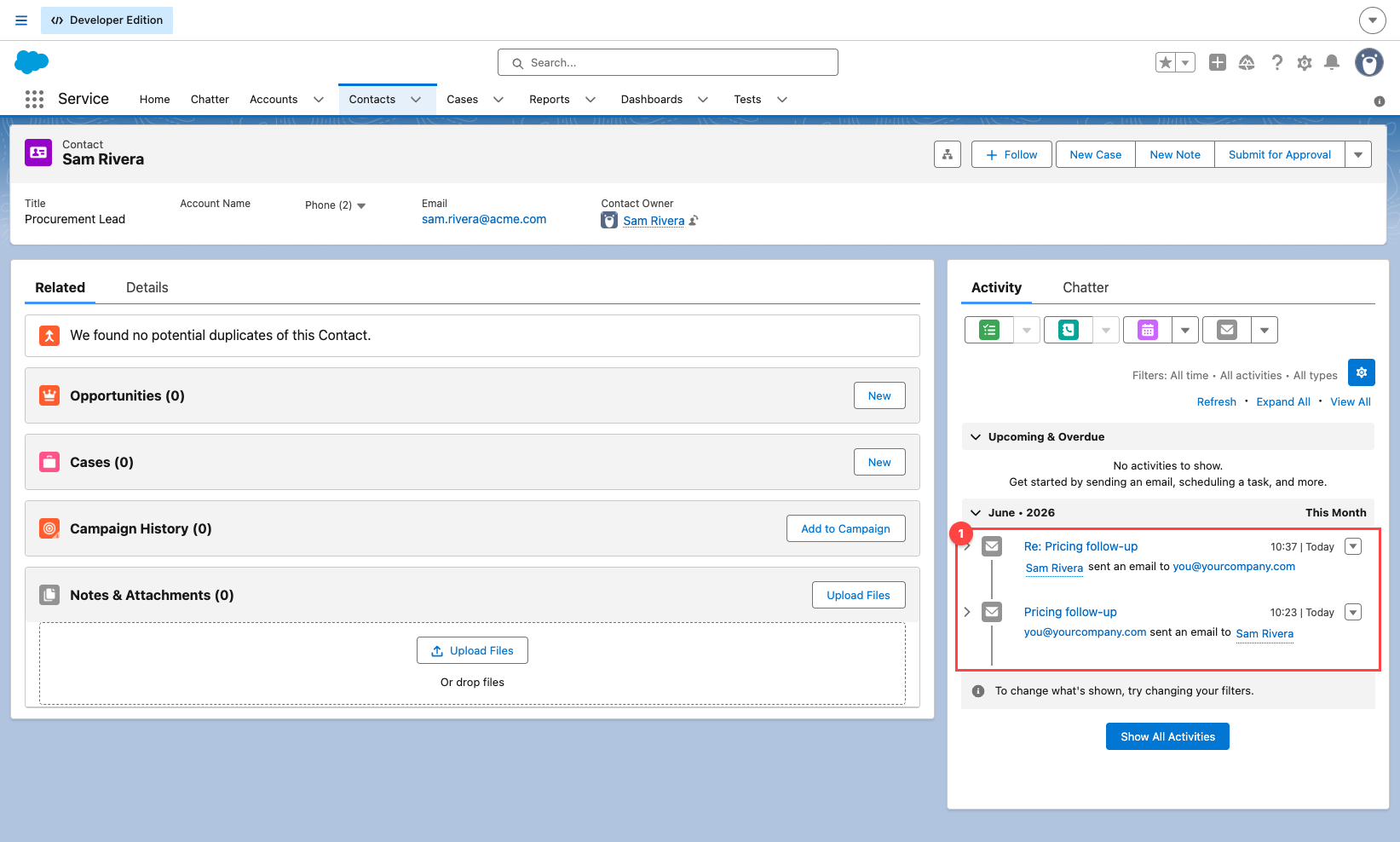Viewport: 1400px width, 842px height.
Task: Open the Notifications bell
Action: click(x=1332, y=62)
